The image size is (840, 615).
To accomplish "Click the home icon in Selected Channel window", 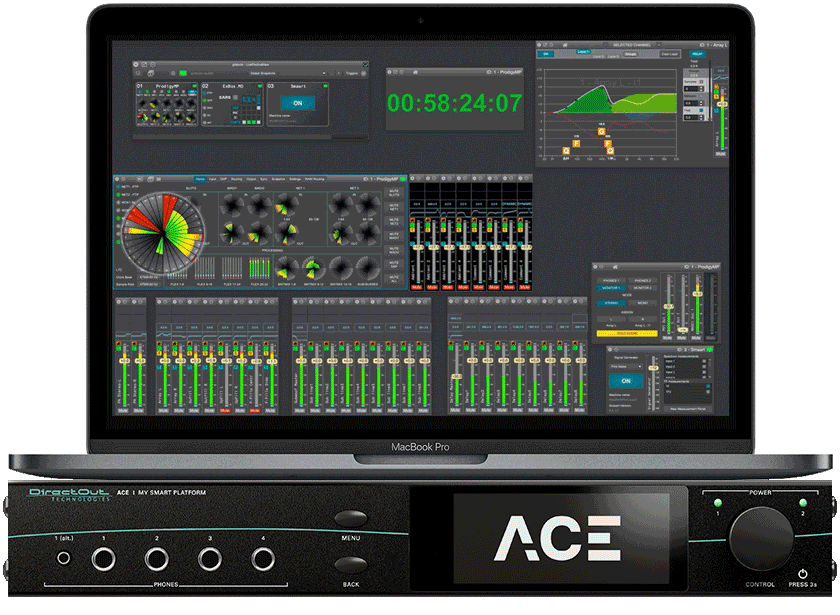I will (x=565, y=45).
